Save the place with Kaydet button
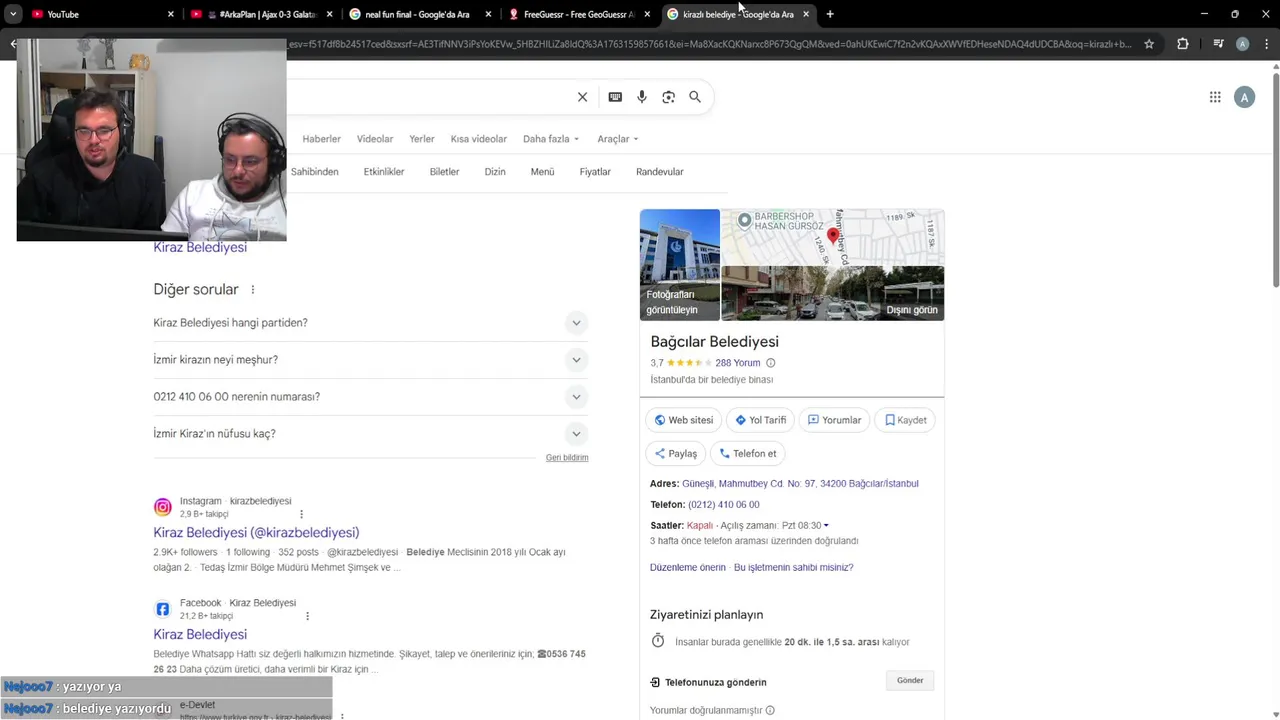The width and height of the screenshot is (1280, 720). click(905, 420)
